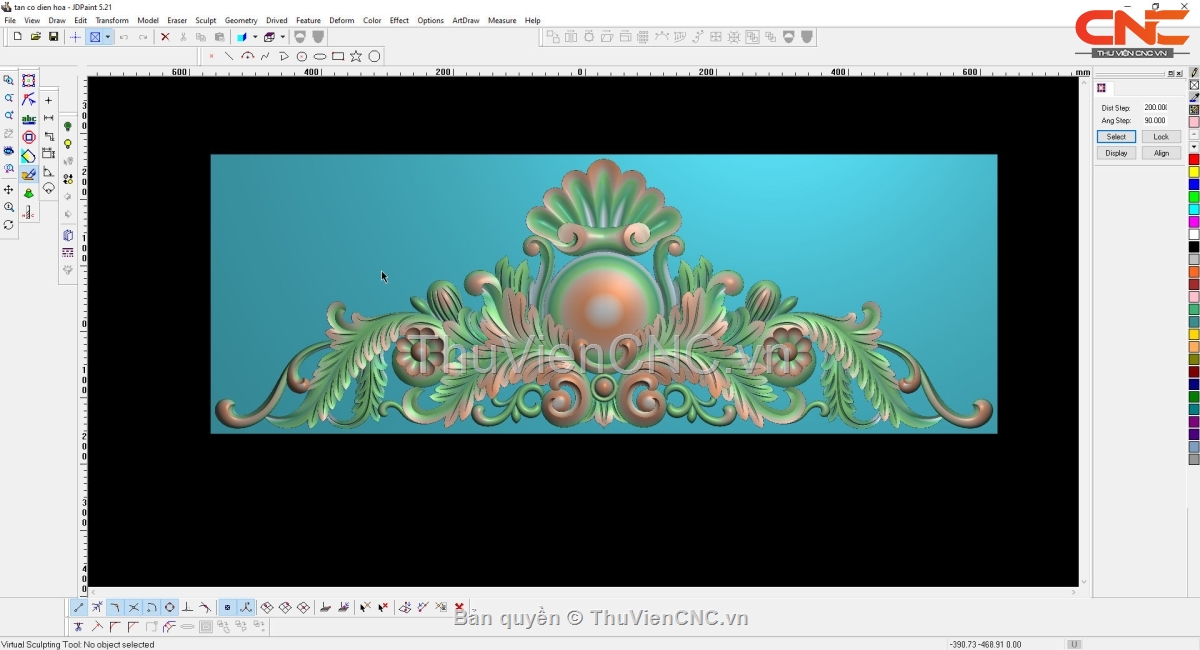1200x650 pixels.
Task: Select the spline curve drawing tool
Action: click(266, 56)
